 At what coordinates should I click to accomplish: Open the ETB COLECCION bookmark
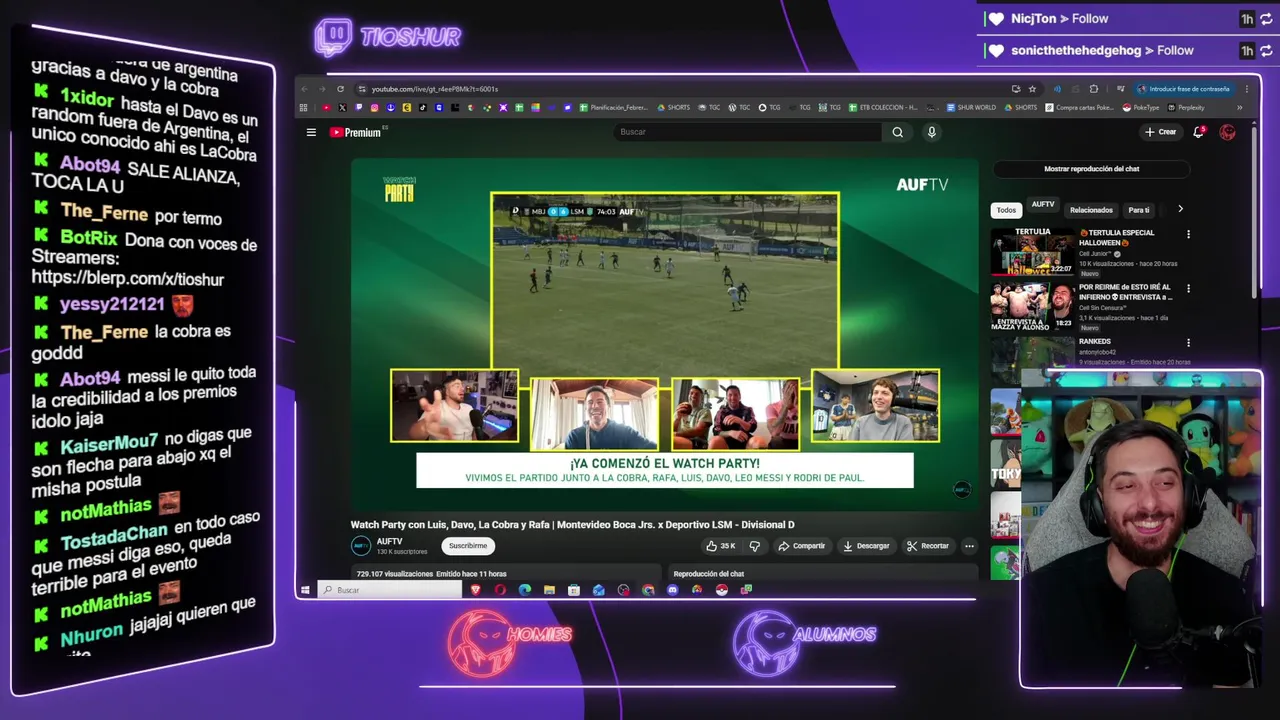[x=883, y=107]
